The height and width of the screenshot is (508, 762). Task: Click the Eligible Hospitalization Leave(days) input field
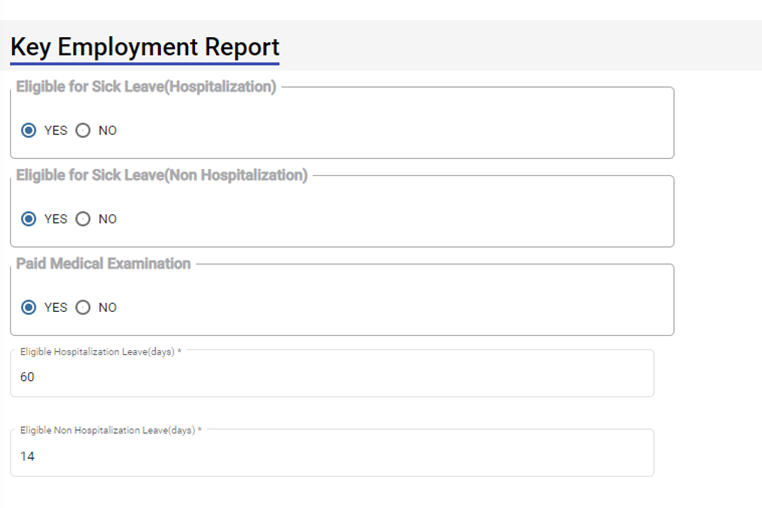point(332,378)
